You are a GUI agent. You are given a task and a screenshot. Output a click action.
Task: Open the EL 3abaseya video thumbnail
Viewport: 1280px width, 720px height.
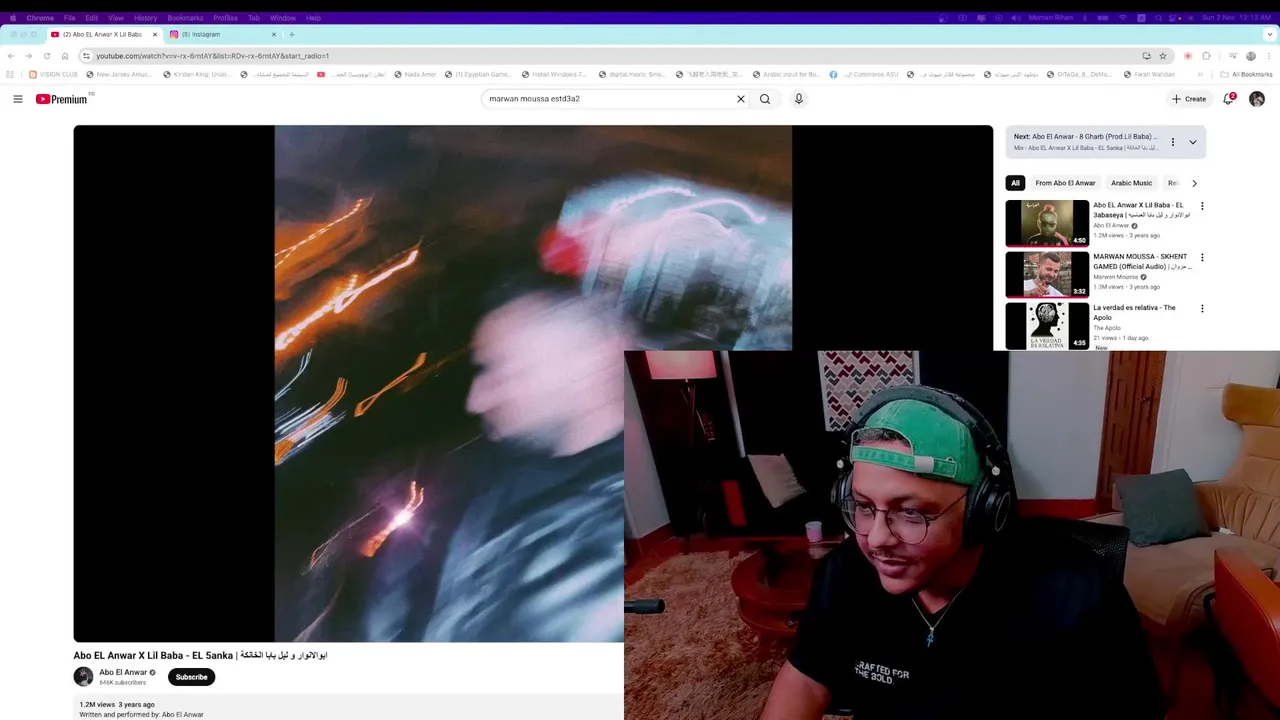coord(1047,223)
